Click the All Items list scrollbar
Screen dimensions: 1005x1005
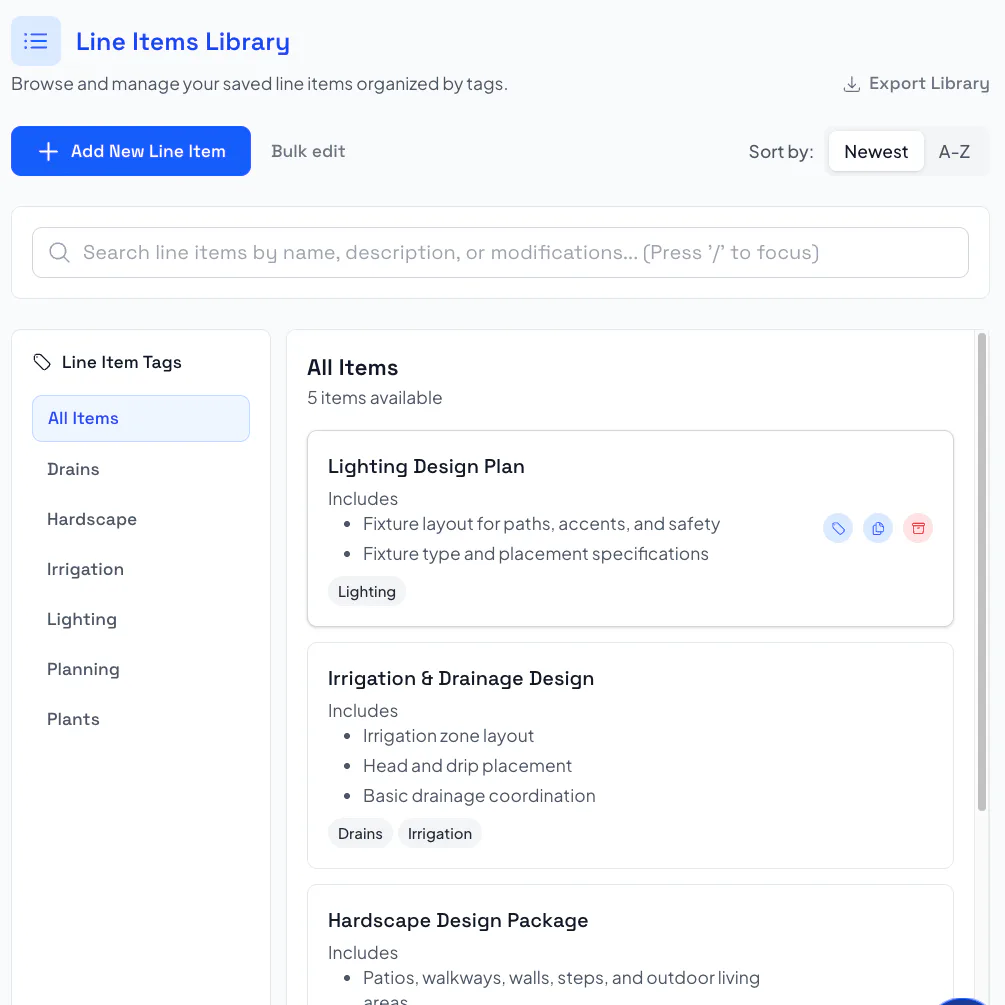[981, 572]
